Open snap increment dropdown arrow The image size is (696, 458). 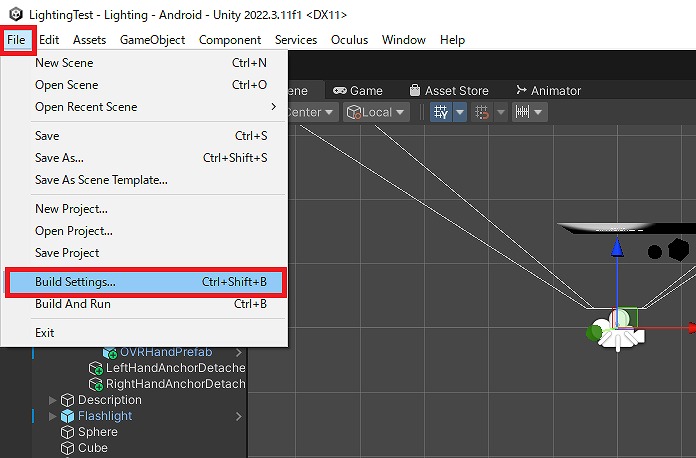click(x=538, y=112)
